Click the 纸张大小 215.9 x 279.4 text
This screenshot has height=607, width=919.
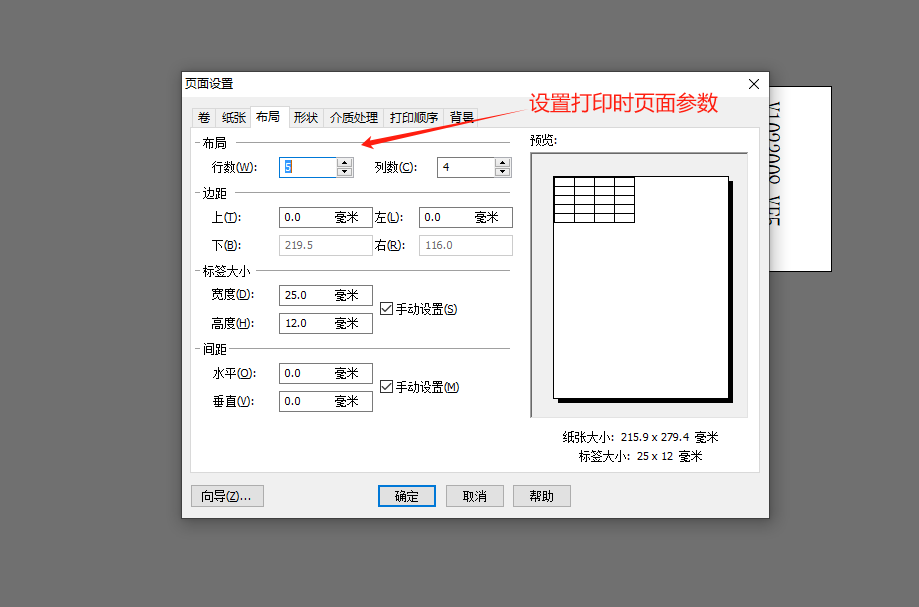tap(640, 437)
